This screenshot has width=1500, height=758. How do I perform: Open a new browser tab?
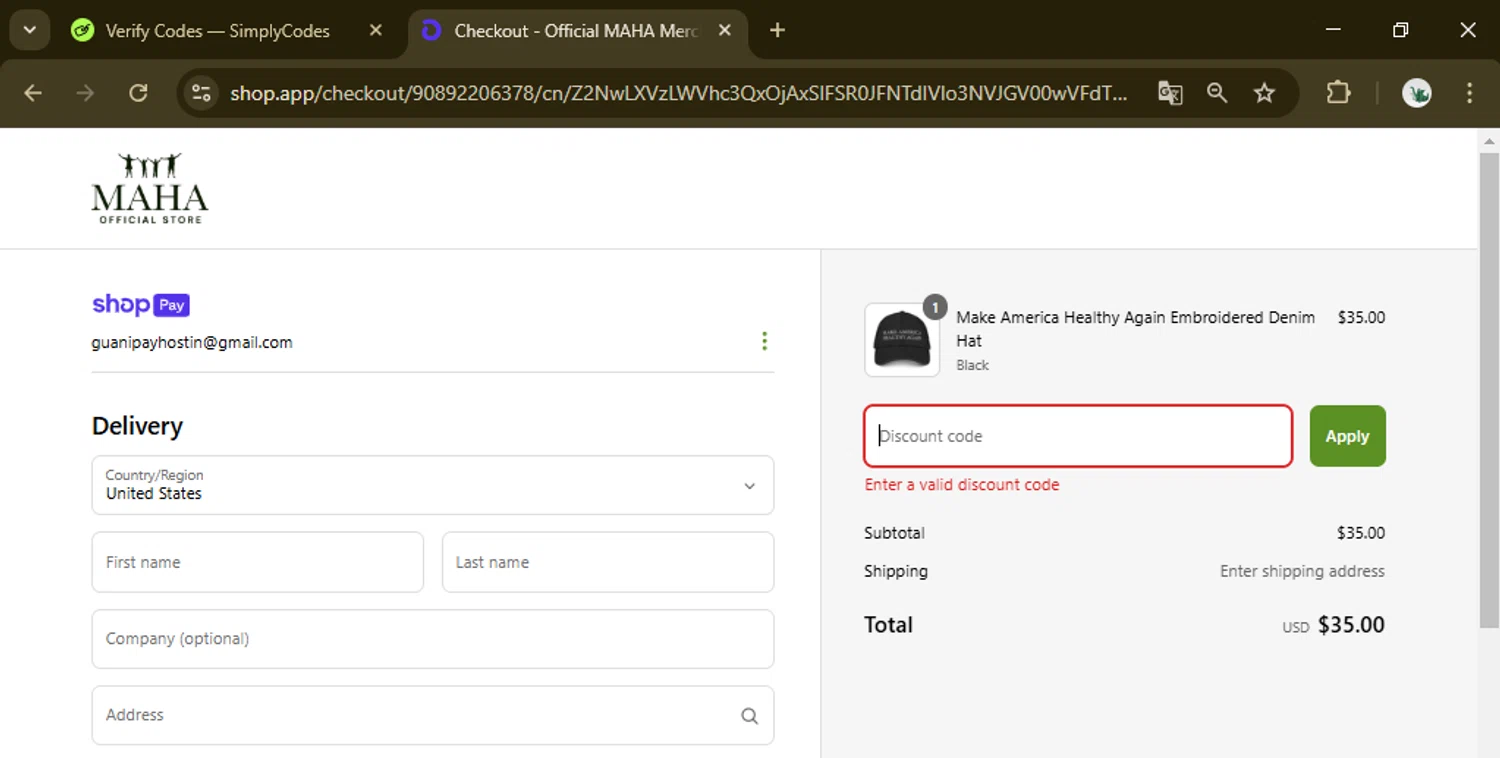coord(777,31)
